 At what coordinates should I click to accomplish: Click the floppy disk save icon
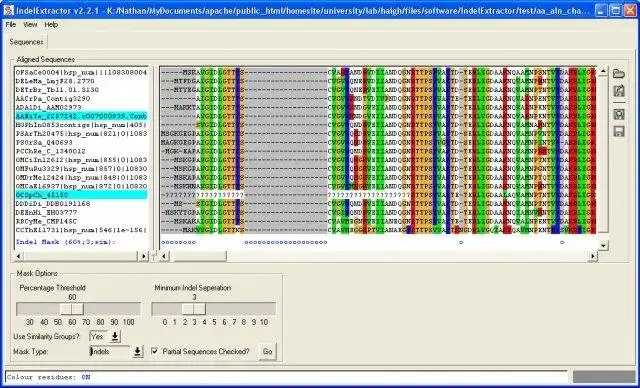(x=619, y=131)
